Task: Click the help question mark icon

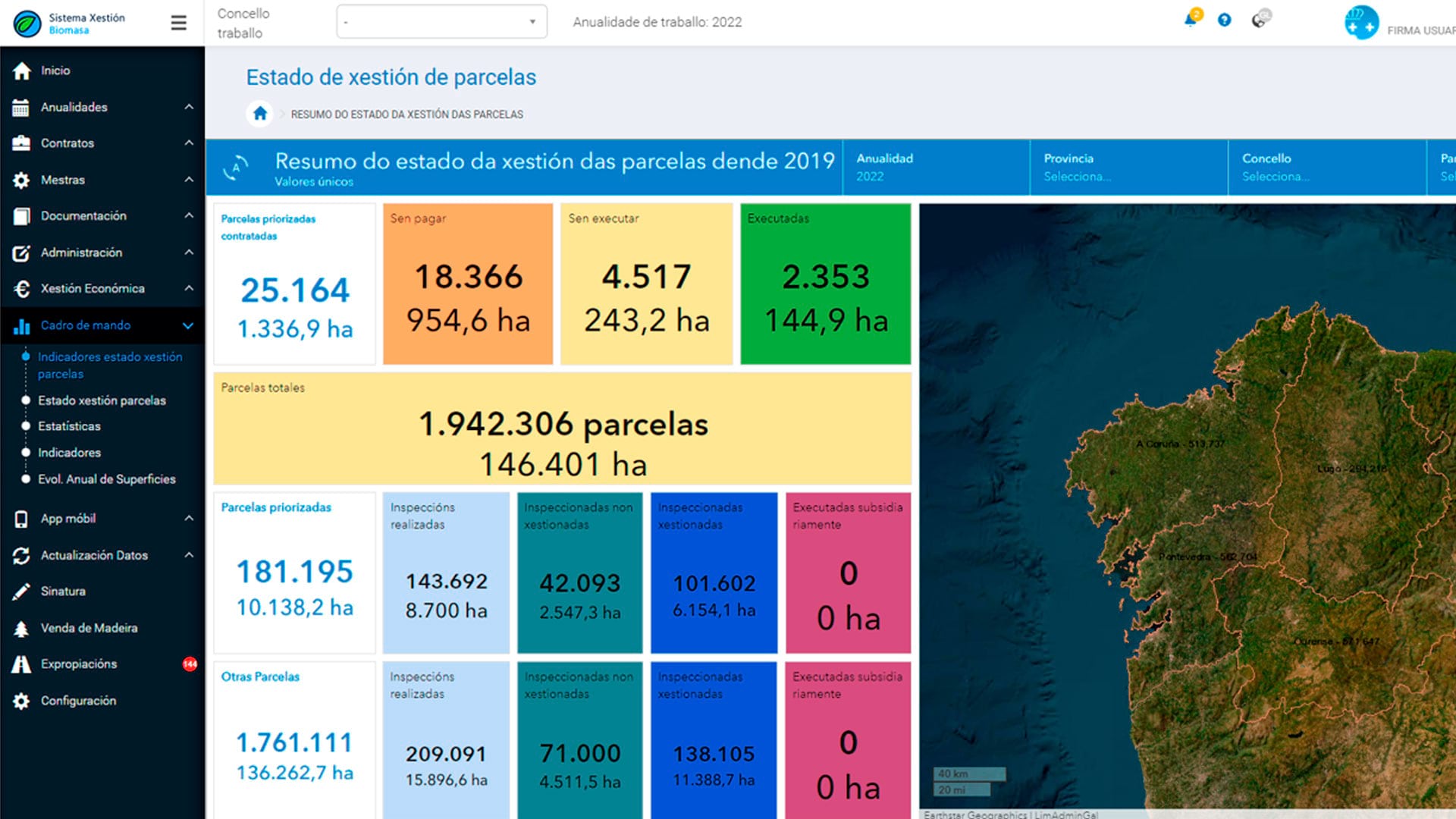Action: click(1224, 20)
